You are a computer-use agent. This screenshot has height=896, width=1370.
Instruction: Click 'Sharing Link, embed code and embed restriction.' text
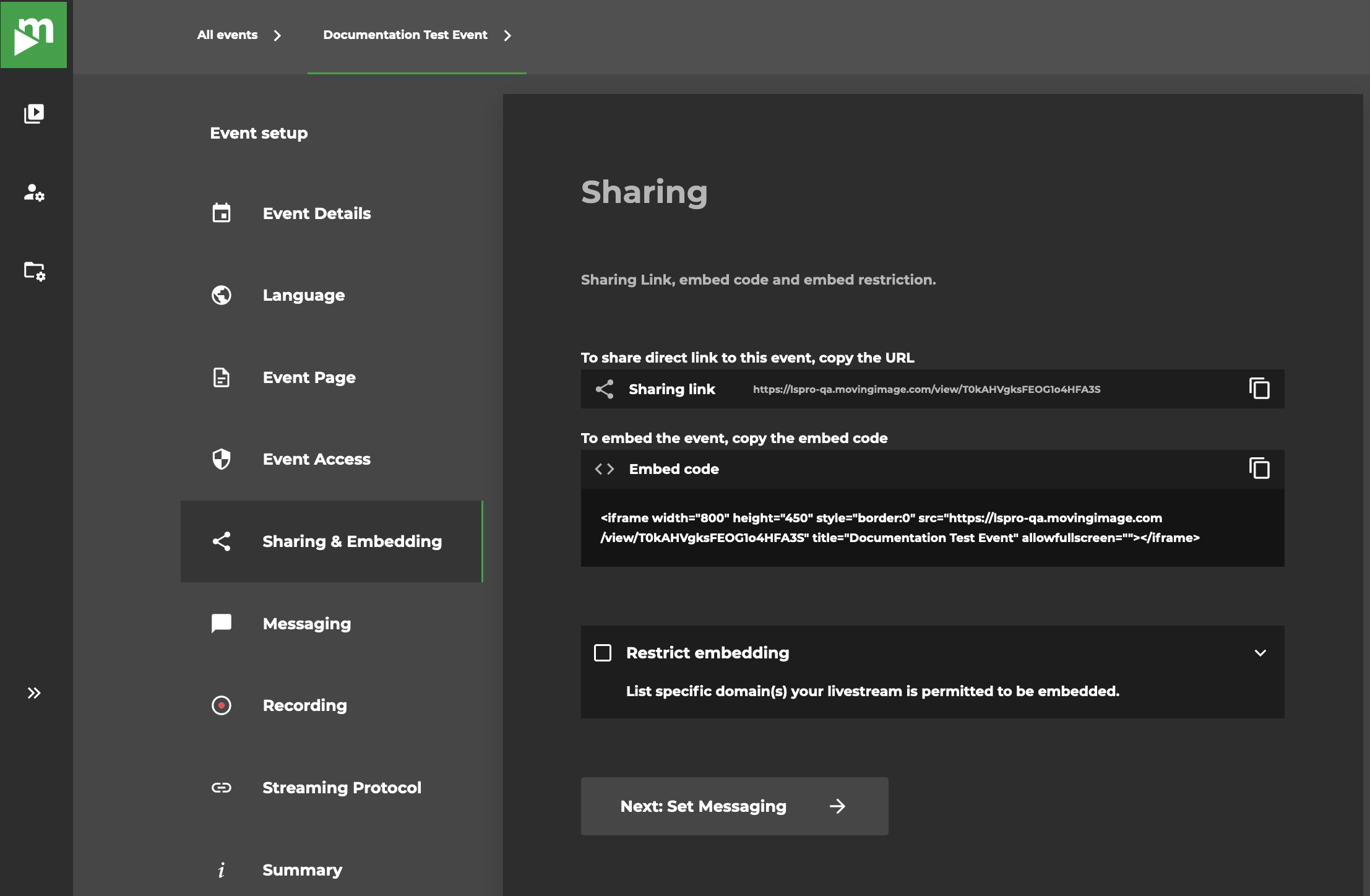click(758, 280)
